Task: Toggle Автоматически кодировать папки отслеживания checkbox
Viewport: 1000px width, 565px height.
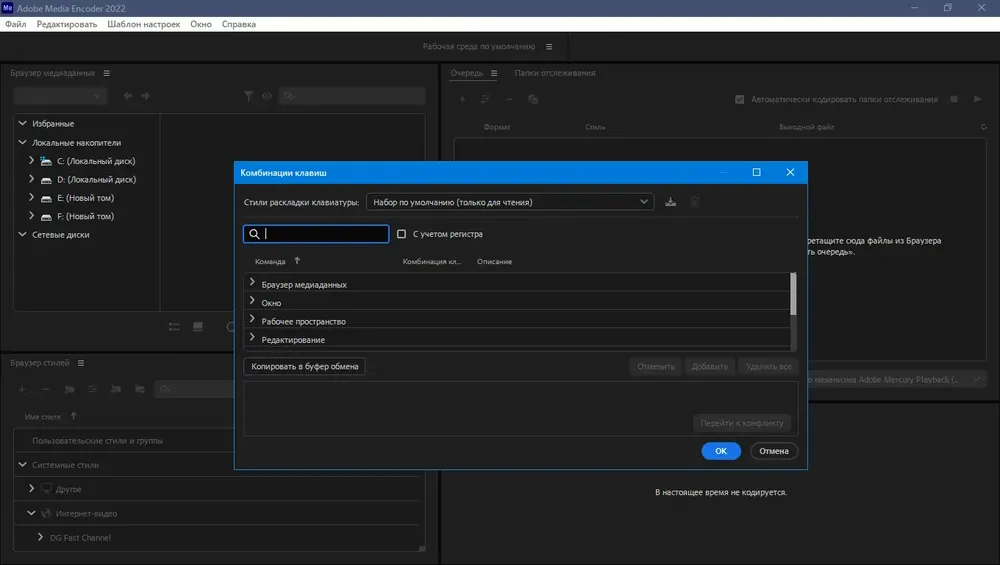Action: click(x=739, y=99)
